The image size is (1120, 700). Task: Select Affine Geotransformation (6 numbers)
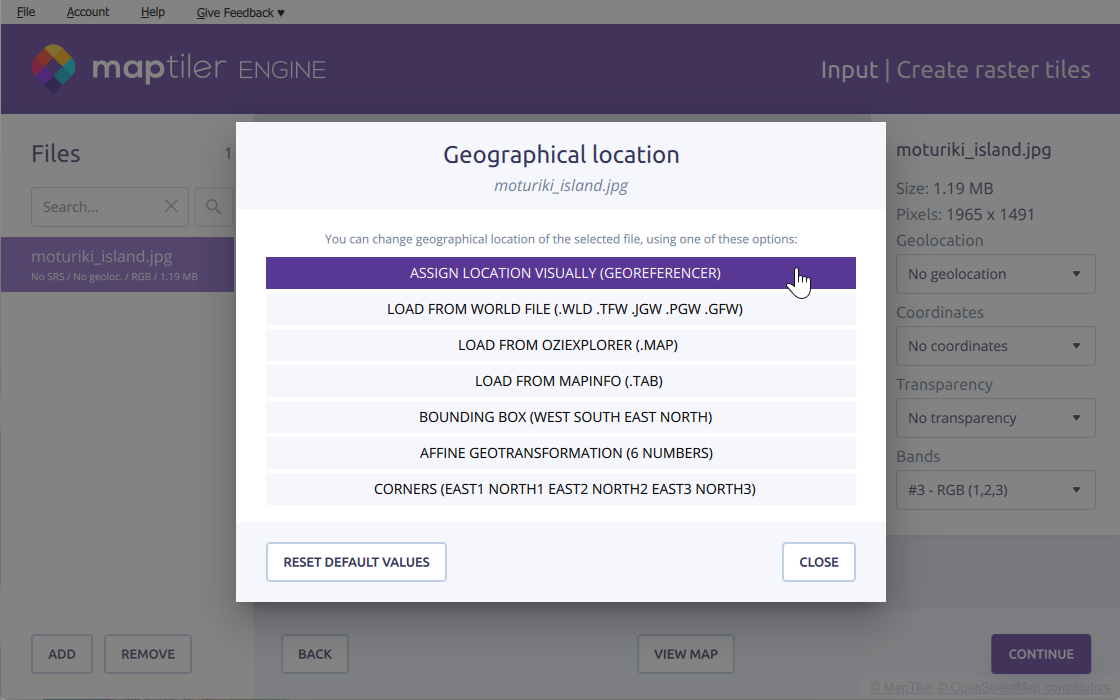click(560, 453)
